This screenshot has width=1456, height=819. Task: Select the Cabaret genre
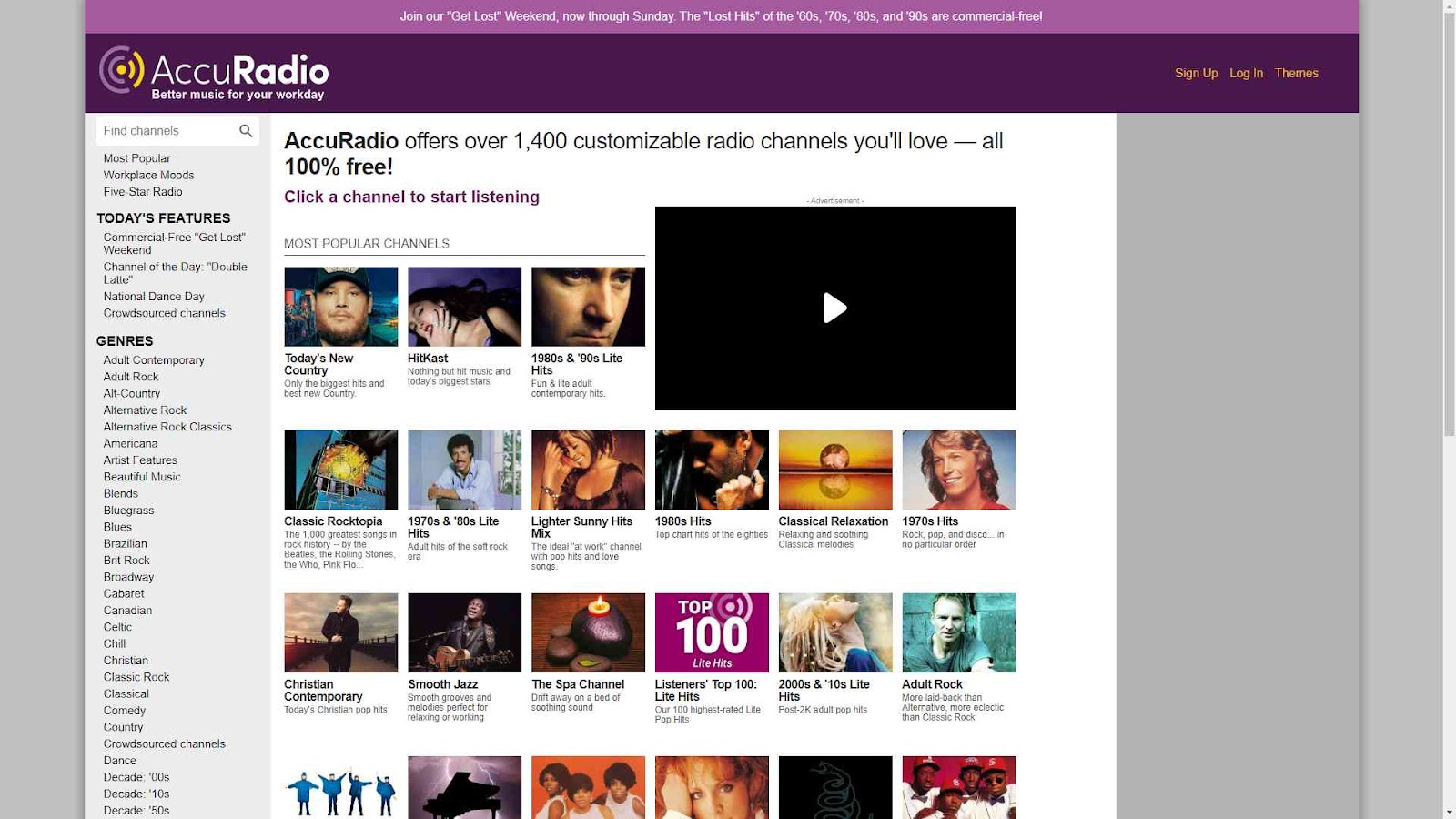[x=124, y=594]
